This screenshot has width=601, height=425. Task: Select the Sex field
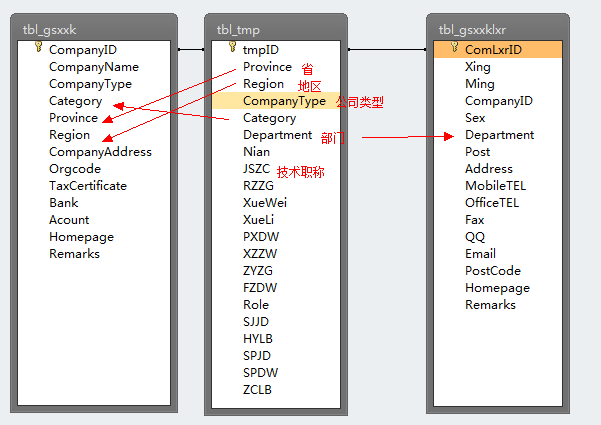click(x=475, y=118)
